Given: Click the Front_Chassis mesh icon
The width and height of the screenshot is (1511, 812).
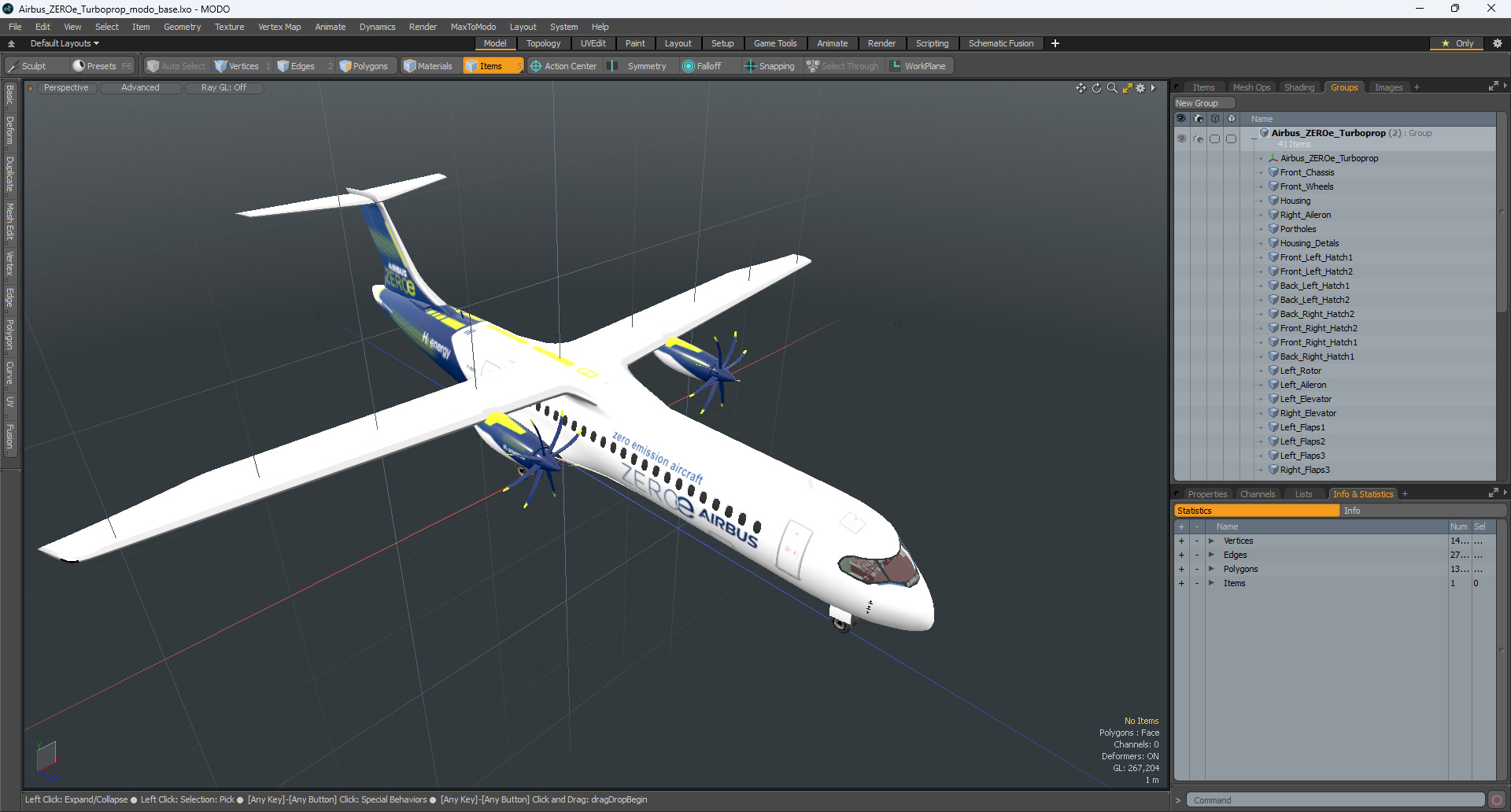Looking at the screenshot, I should pyautogui.click(x=1273, y=172).
